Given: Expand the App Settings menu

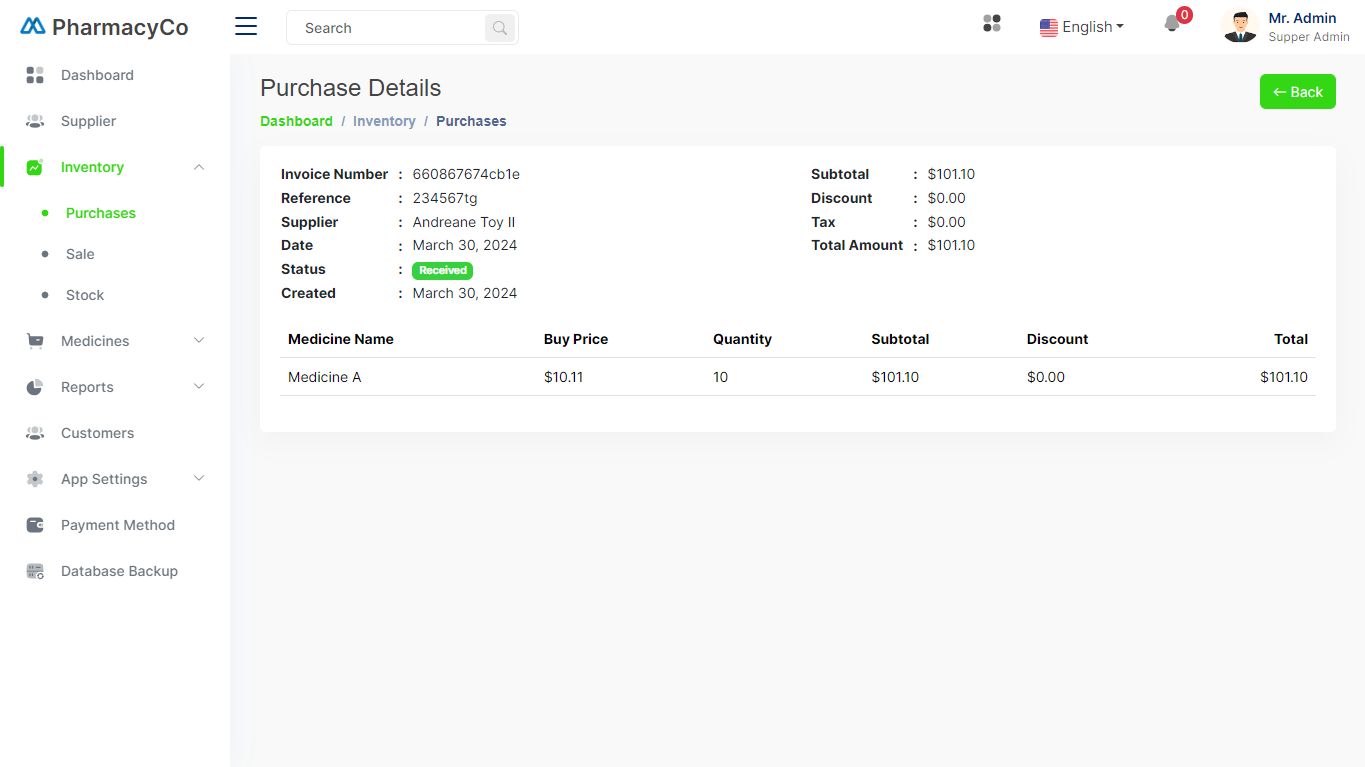Looking at the screenshot, I should point(198,479).
